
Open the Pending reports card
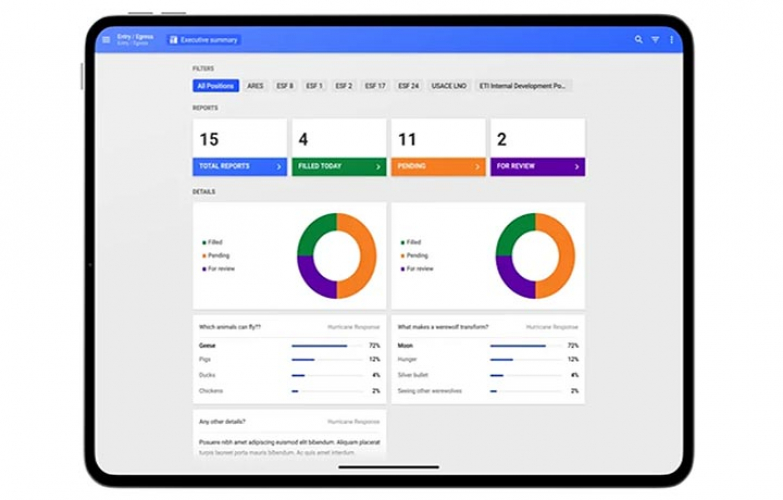(x=438, y=147)
